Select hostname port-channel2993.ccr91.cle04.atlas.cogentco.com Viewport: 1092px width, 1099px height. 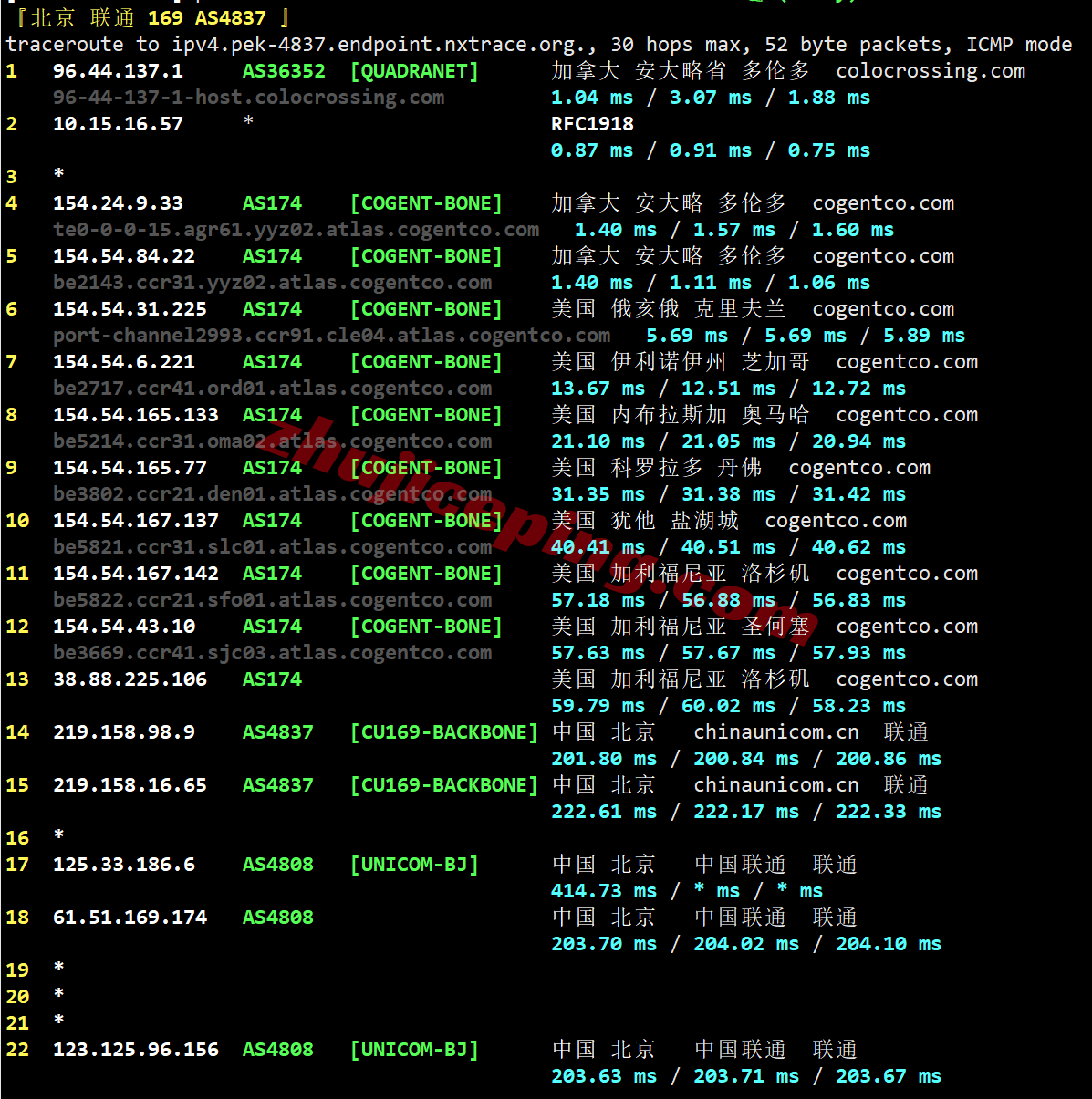pyautogui.click(x=332, y=336)
